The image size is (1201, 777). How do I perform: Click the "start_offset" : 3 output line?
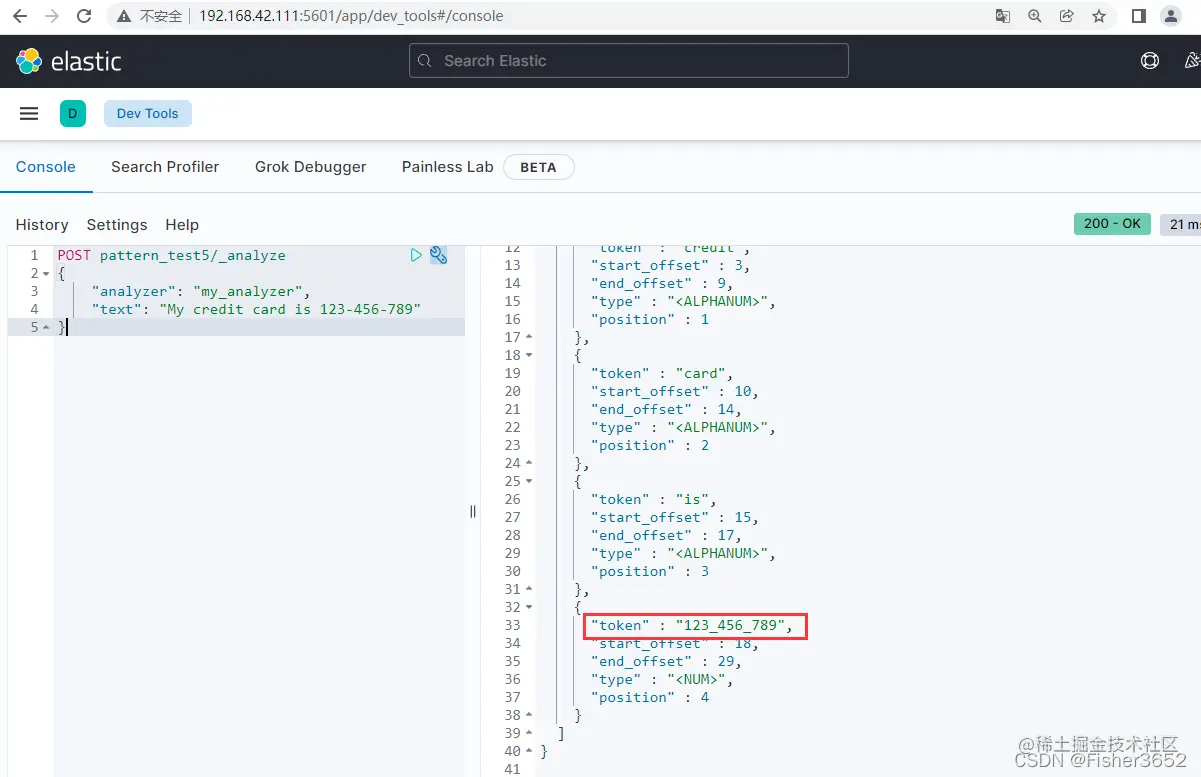coord(670,266)
